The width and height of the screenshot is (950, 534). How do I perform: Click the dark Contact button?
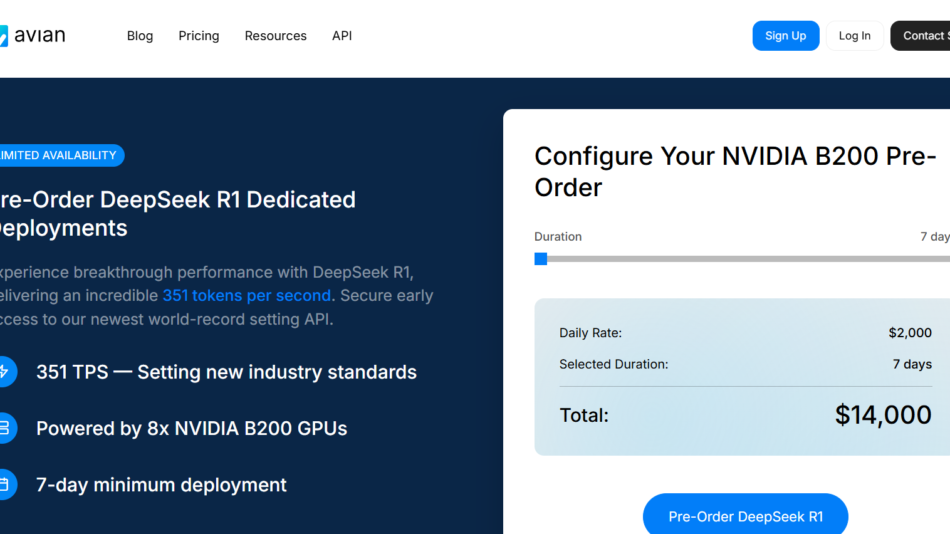922,36
